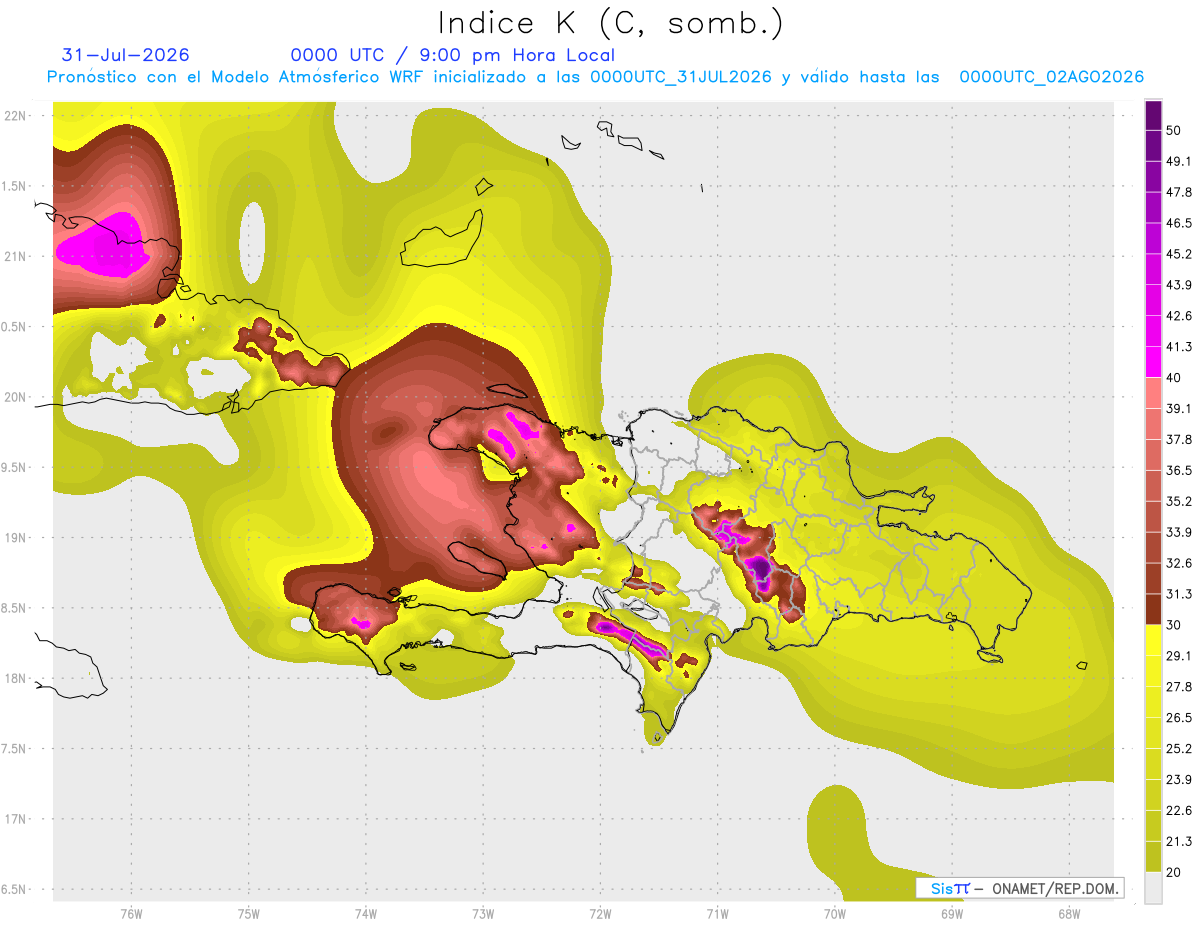Click the dark purple swatch above 50

[x=1153, y=116]
